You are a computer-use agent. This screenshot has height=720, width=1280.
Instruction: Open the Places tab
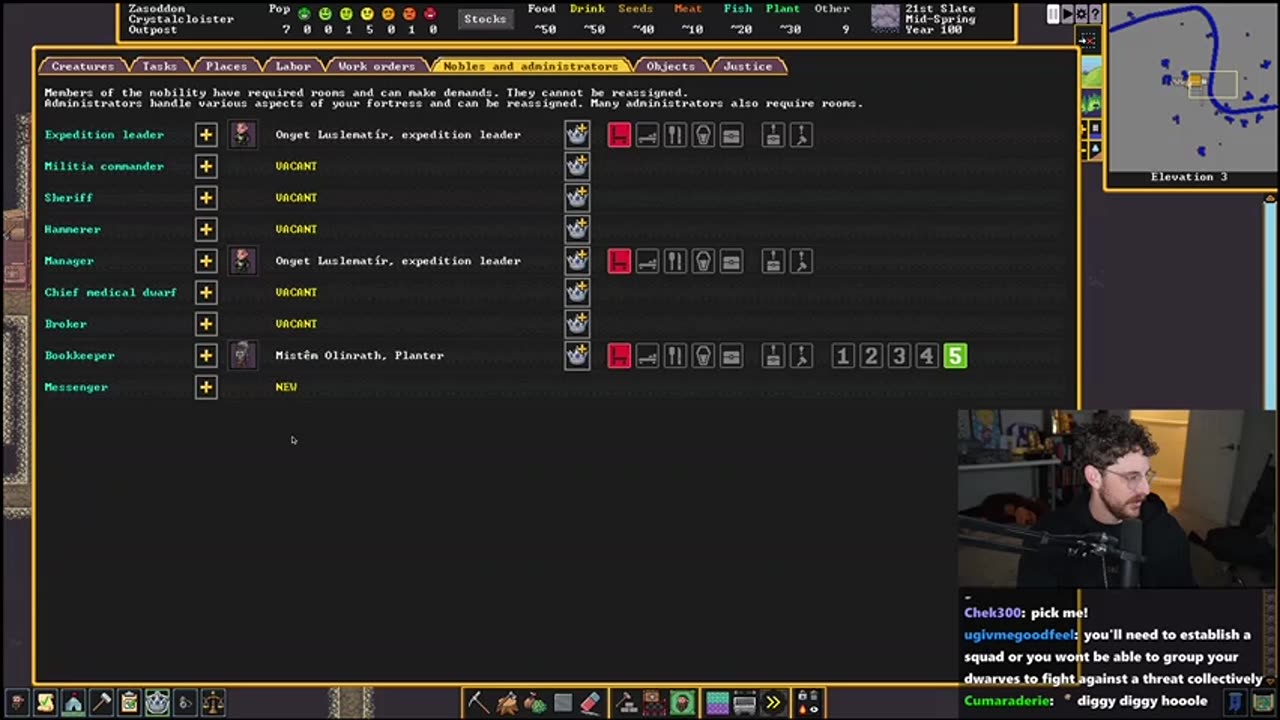[x=226, y=66]
